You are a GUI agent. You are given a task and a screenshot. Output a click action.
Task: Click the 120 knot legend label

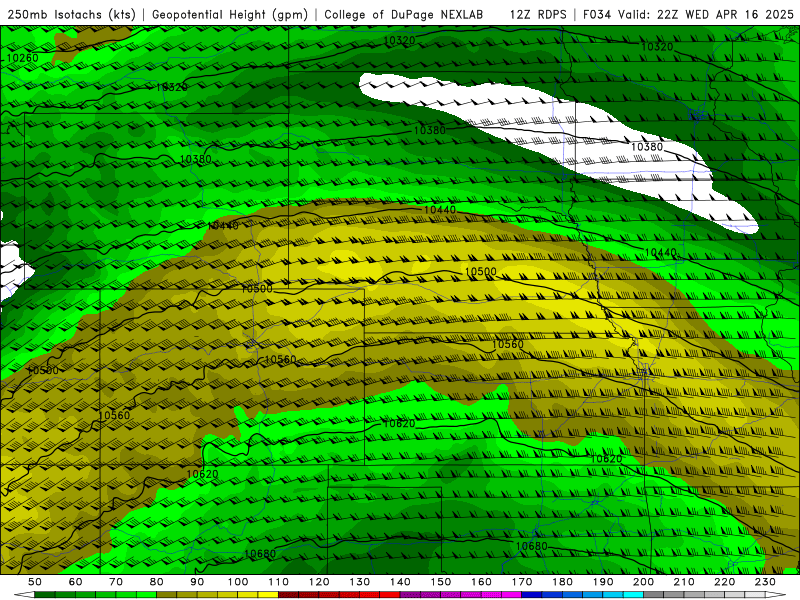(319, 582)
